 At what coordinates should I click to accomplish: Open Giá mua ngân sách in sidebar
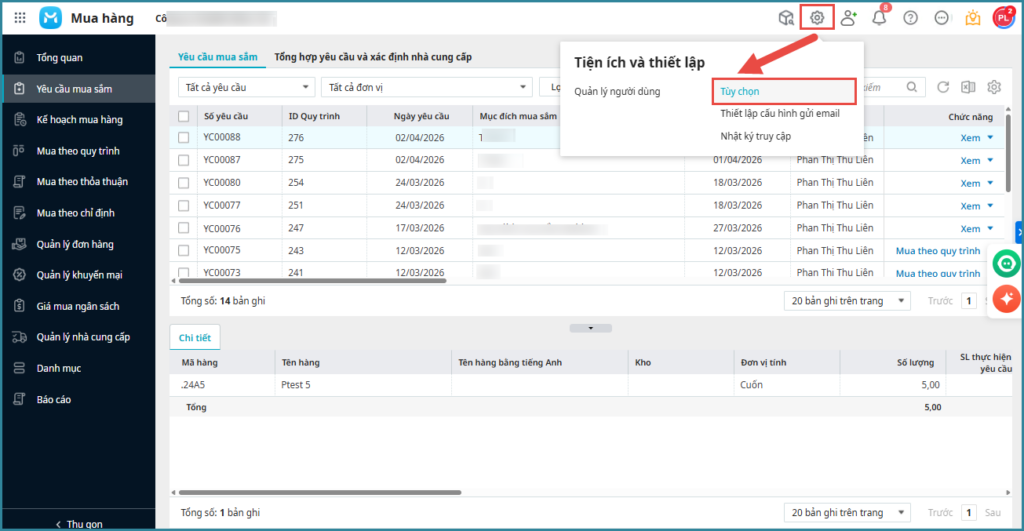pyautogui.click(x=78, y=306)
